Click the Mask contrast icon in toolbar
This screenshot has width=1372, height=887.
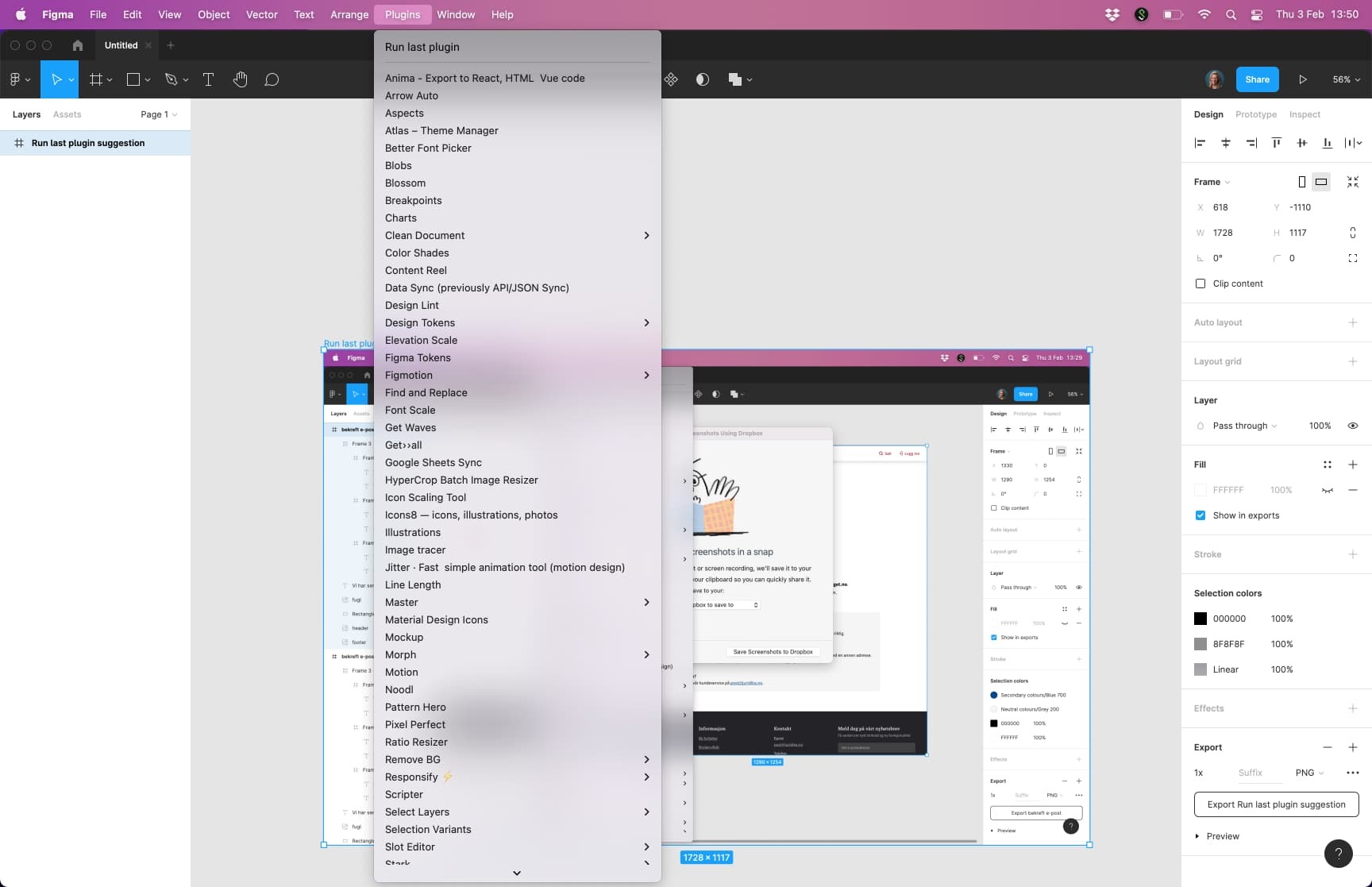pos(703,79)
